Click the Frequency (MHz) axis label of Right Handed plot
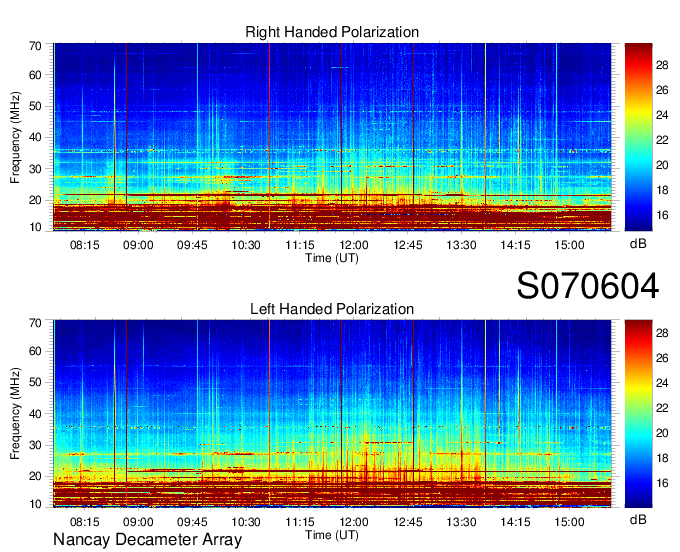Screen dimensions: 680x552 15,137
